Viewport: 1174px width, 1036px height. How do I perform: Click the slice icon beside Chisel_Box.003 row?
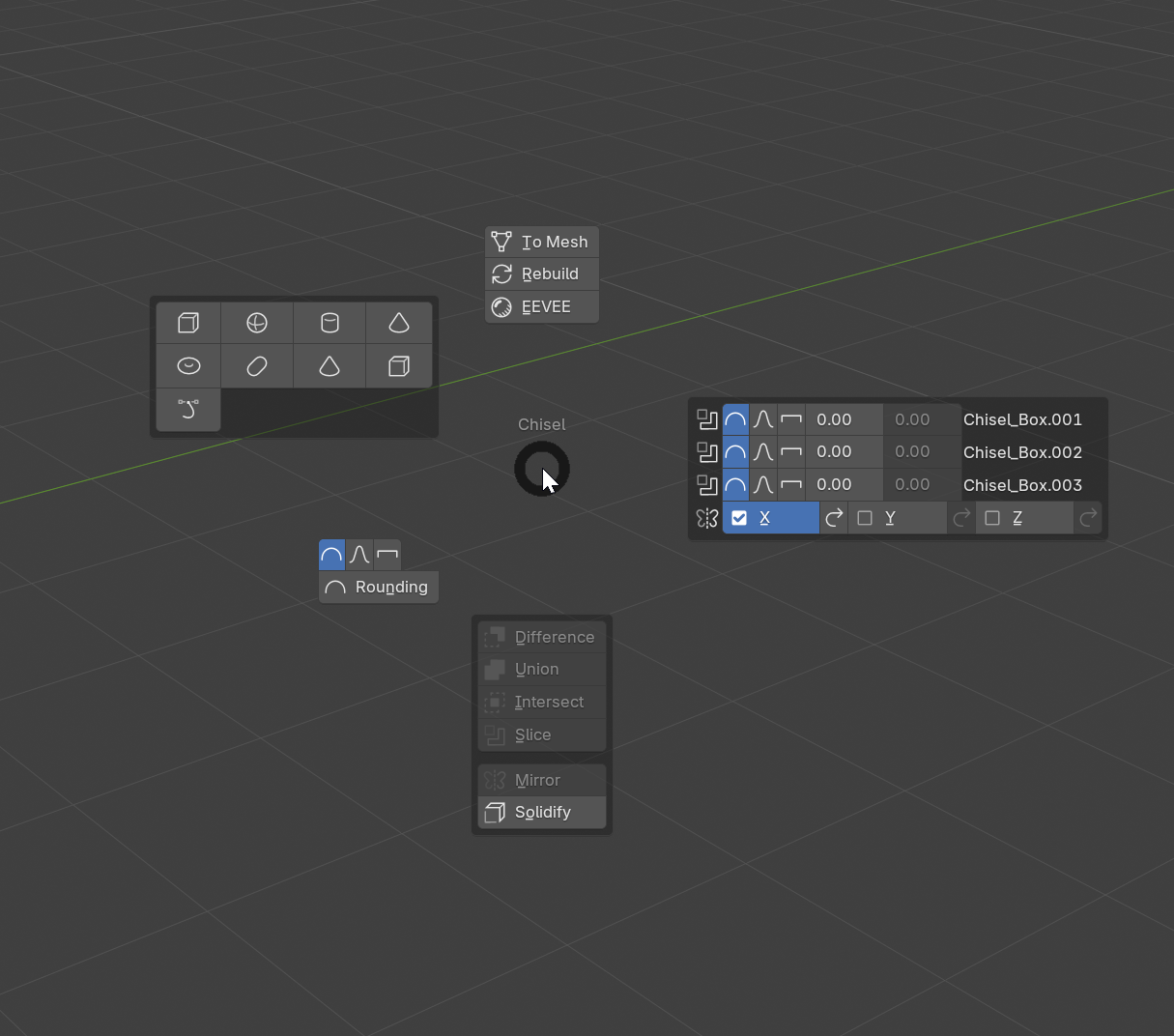pos(707,485)
